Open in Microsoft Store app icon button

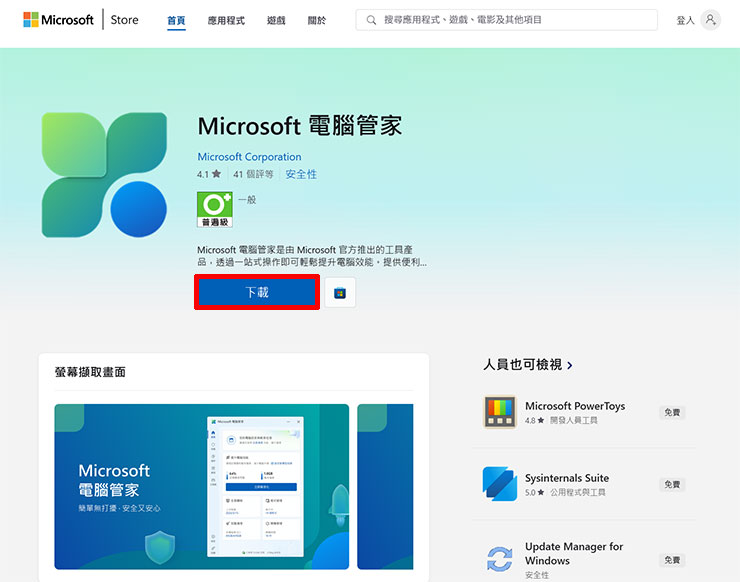point(340,293)
